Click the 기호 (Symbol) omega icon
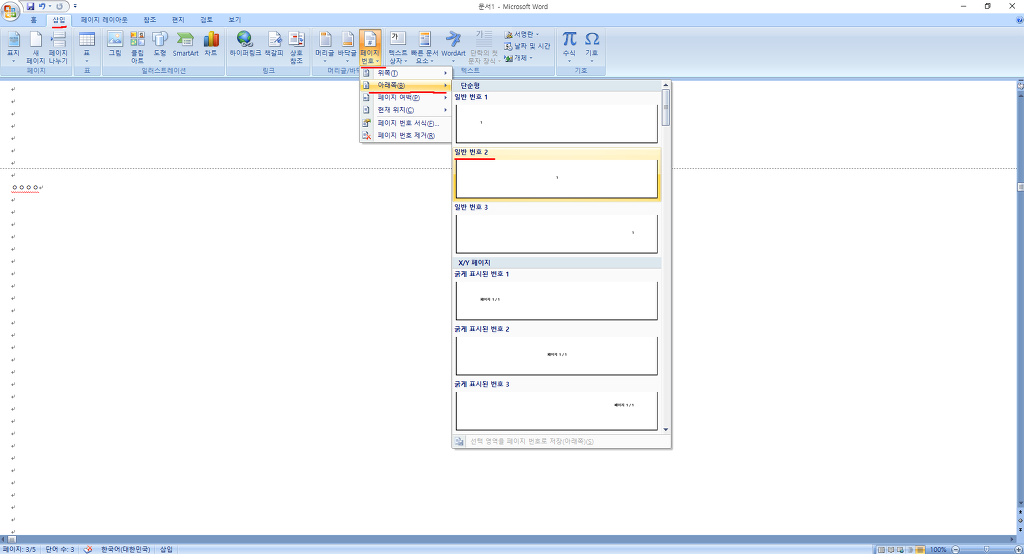Viewport: 1024px width, 554px height. [x=592, y=45]
